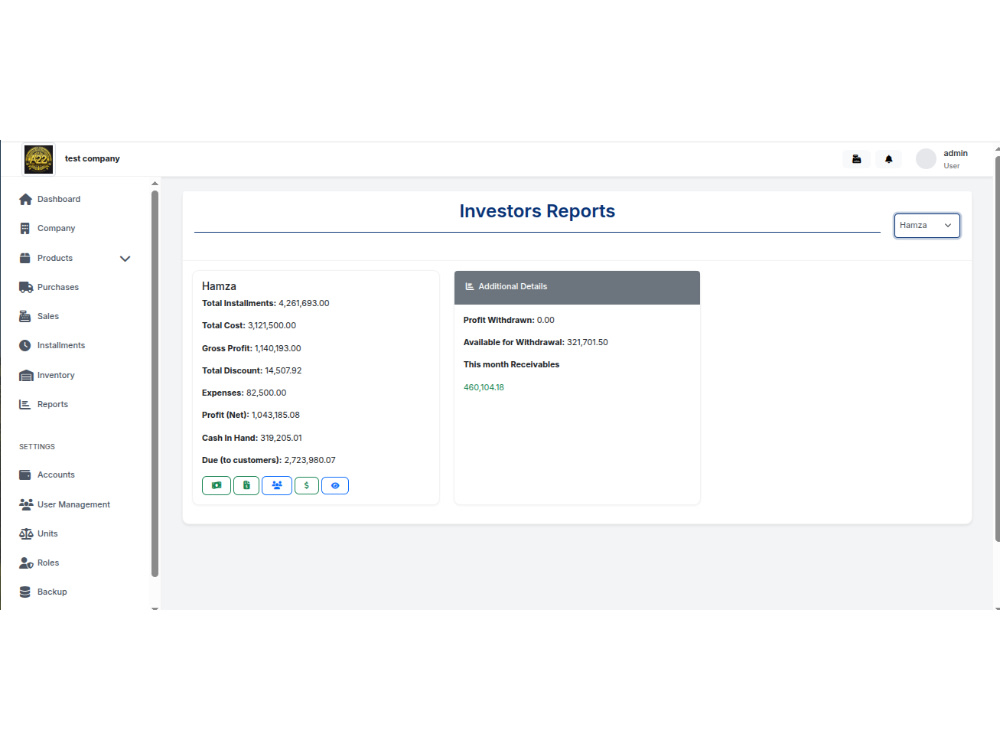Click the Dashboard home icon

pos(26,200)
